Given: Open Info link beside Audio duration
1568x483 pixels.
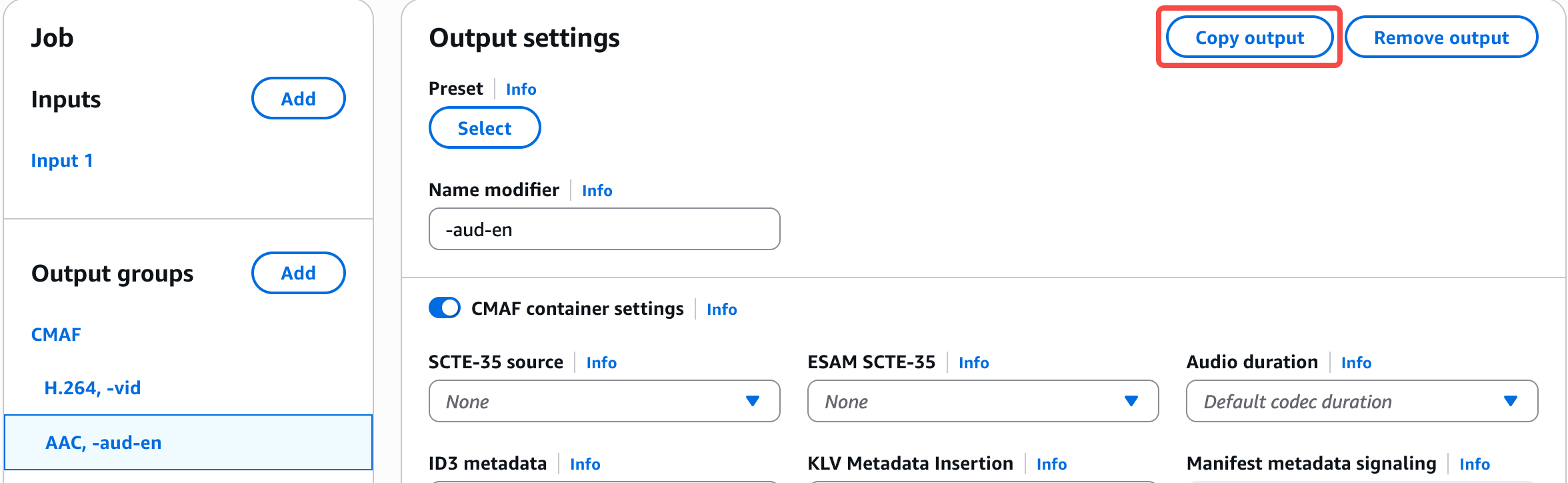Looking at the screenshot, I should click(x=1356, y=363).
